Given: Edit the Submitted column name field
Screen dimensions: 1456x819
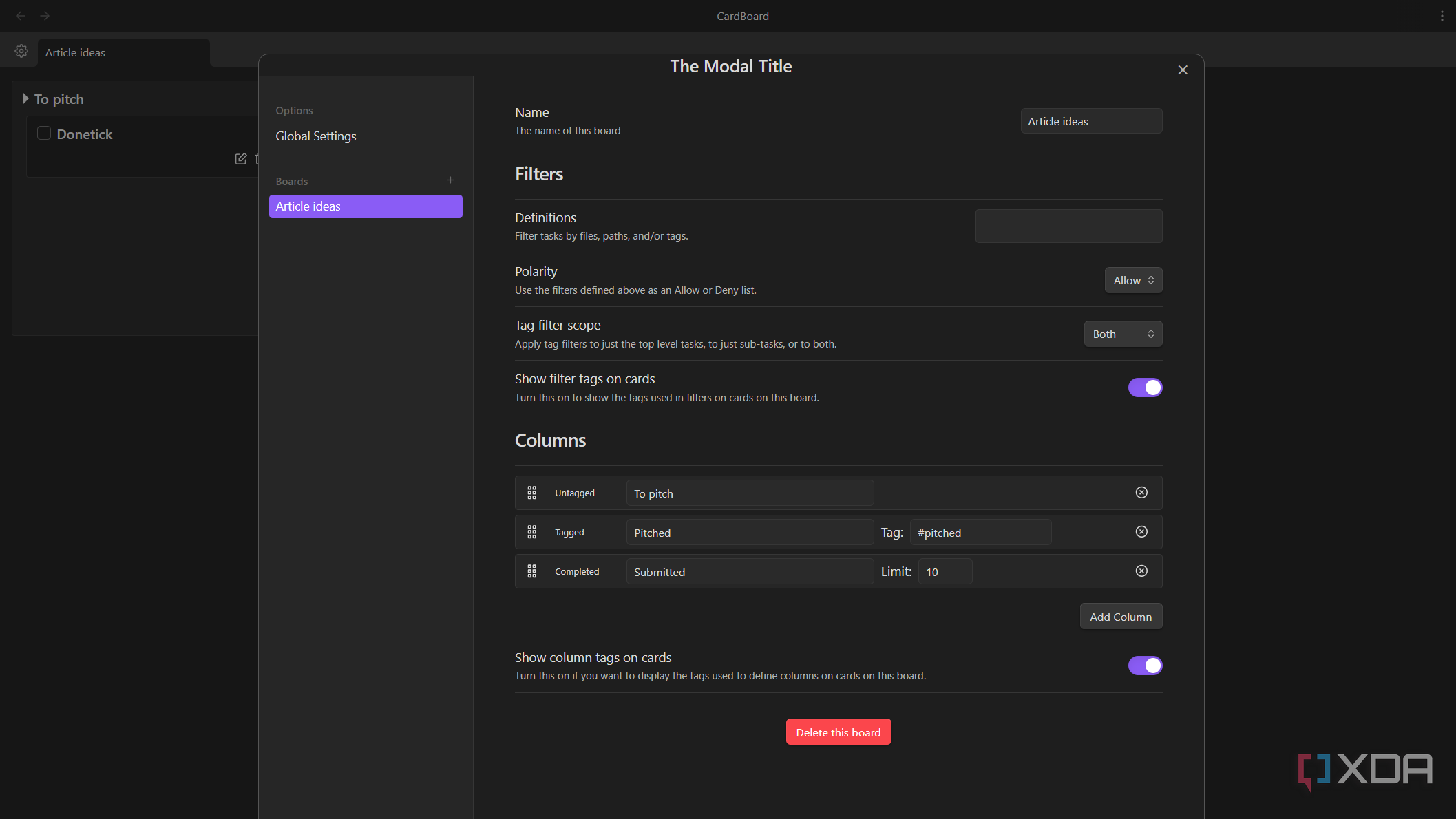Looking at the screenshot, I should (x=750, y=572).
